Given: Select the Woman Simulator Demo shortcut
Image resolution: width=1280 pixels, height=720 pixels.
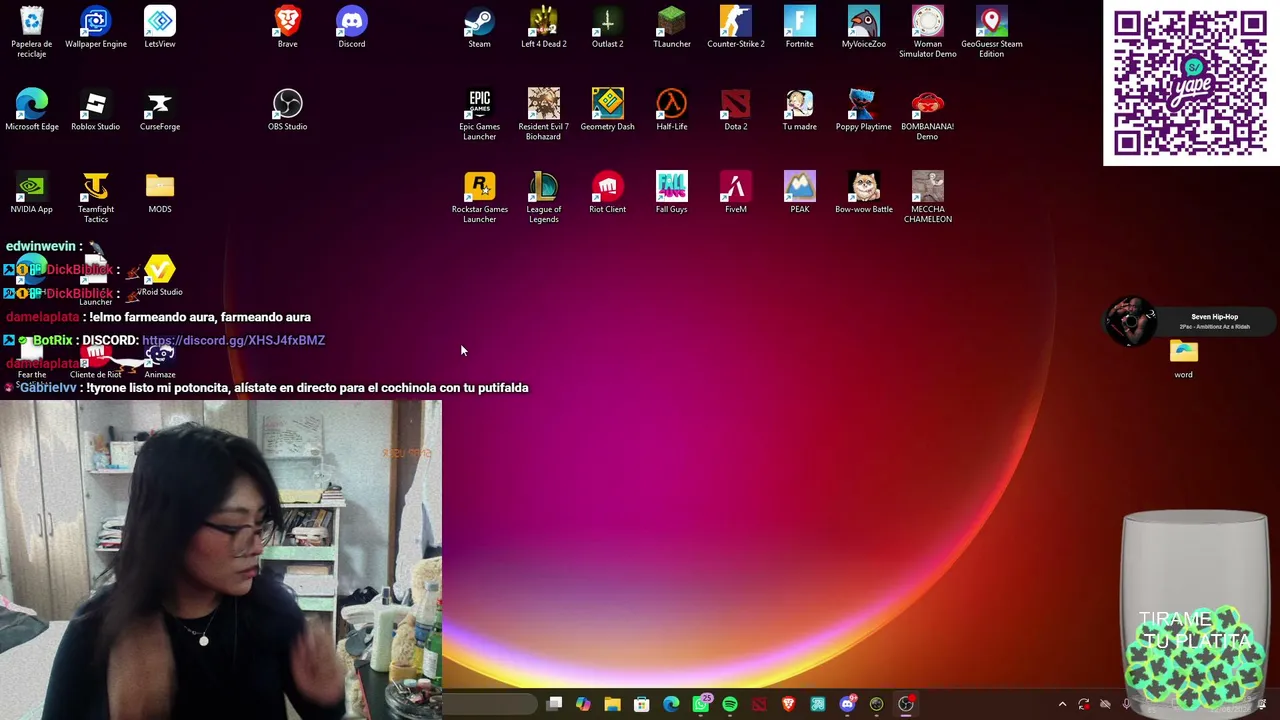Looking at the screenshot, I should pyautogui.click(x=928, y=32).
